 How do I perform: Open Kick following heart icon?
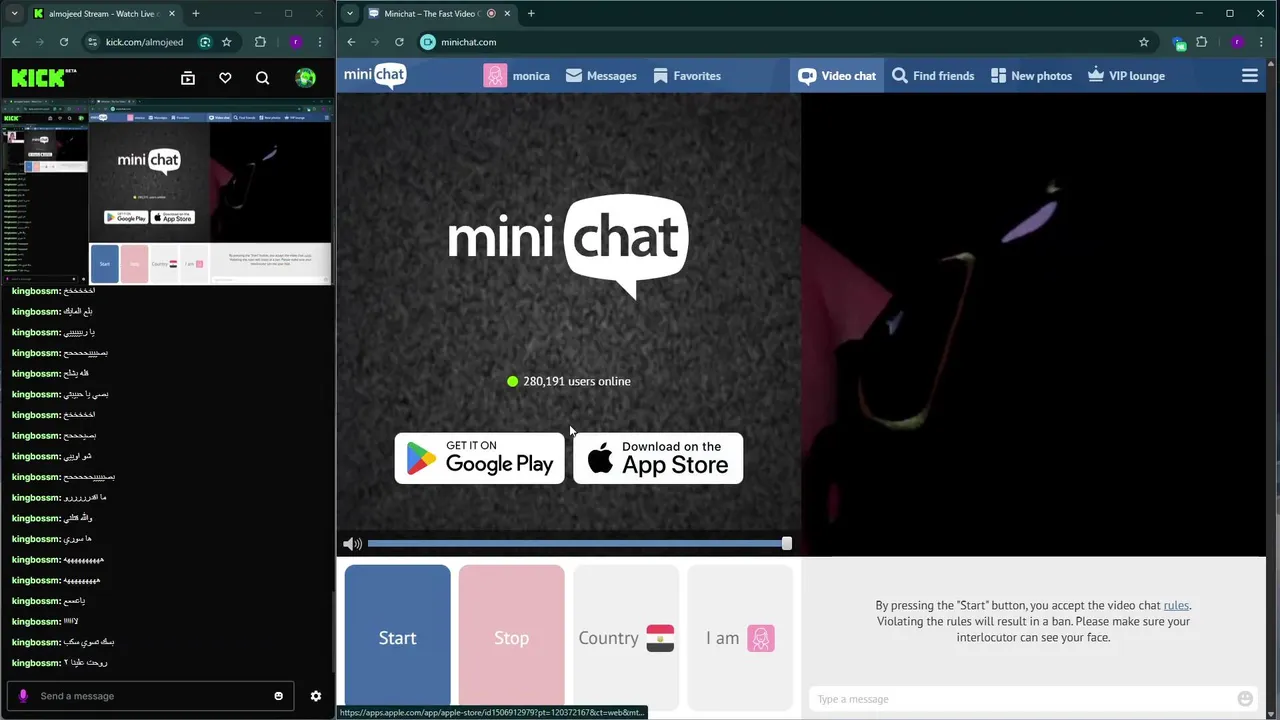point(225,78)
